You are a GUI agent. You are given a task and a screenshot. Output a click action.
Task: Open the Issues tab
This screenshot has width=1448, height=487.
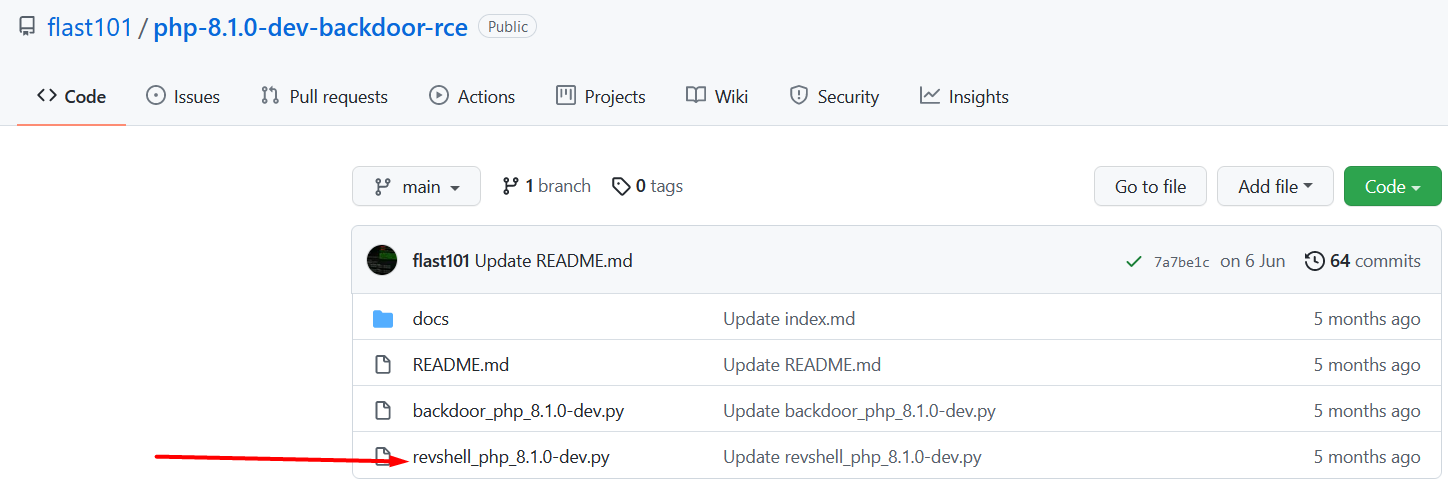pyautogui.click(x=183, y=97)
